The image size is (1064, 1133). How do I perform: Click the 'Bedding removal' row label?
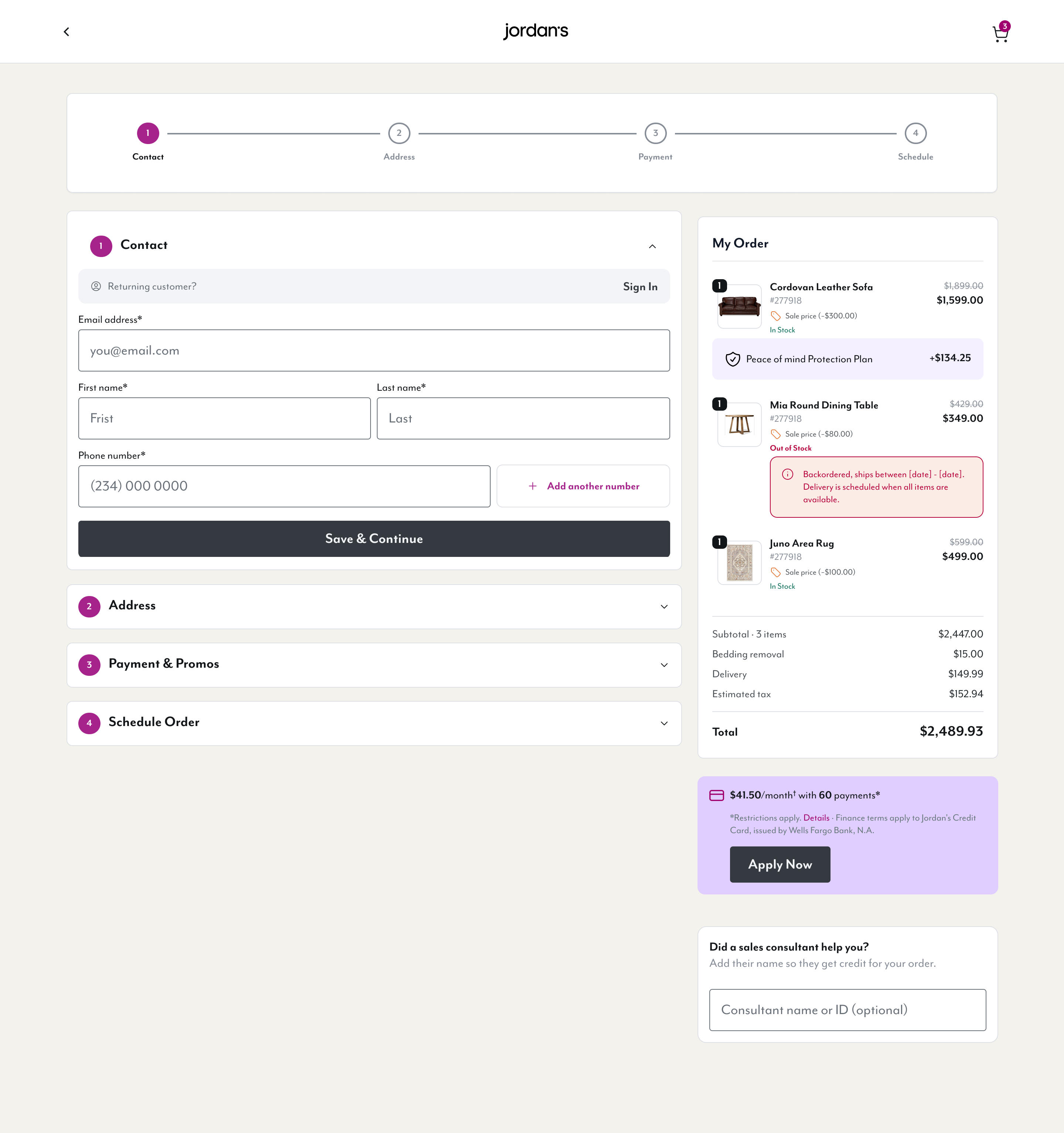[748, 654]
